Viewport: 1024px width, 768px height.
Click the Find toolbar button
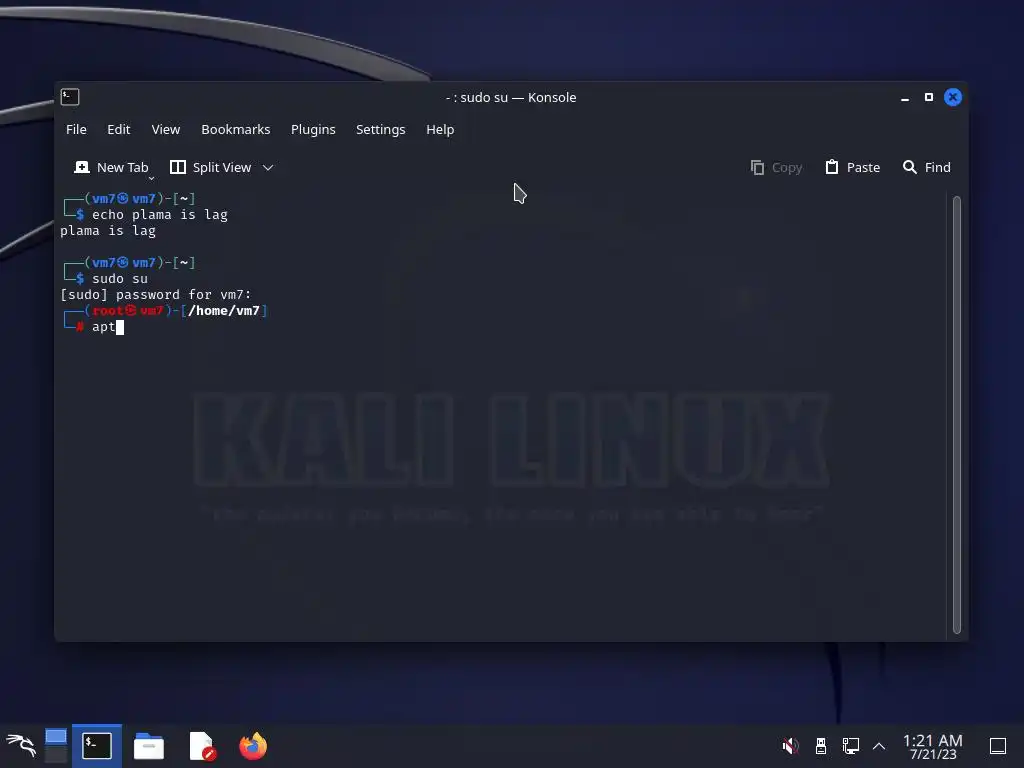coord(926,167)
